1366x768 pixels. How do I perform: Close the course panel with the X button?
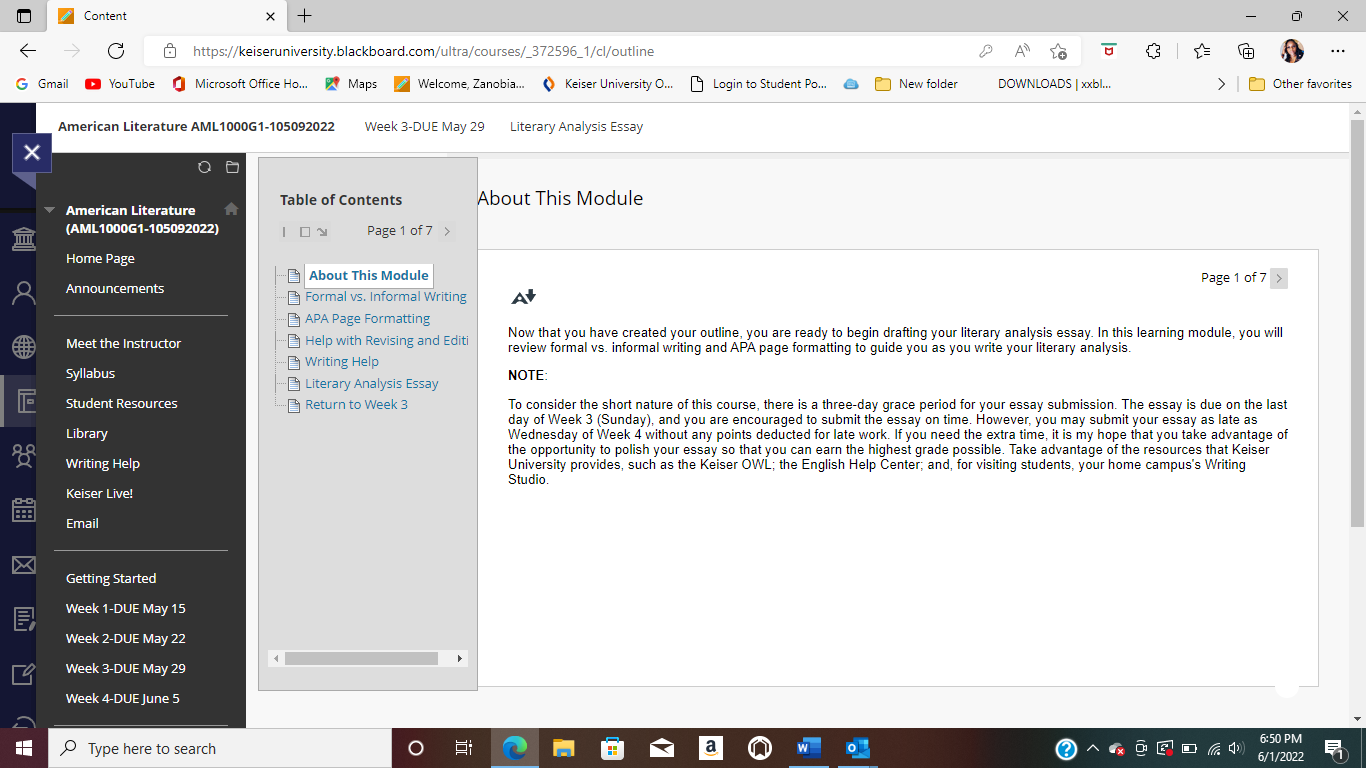point(31,153)
